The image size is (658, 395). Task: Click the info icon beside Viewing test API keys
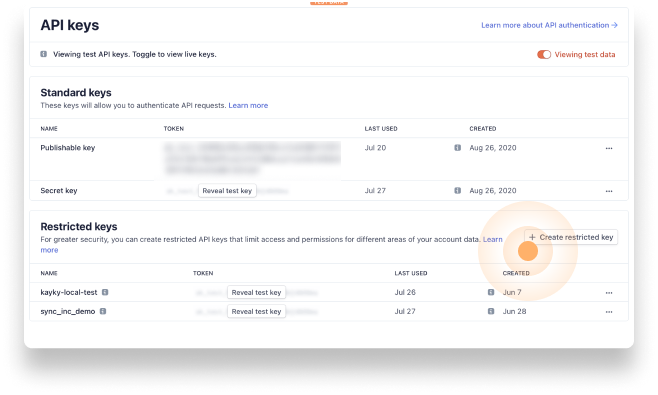click(44, 54)
